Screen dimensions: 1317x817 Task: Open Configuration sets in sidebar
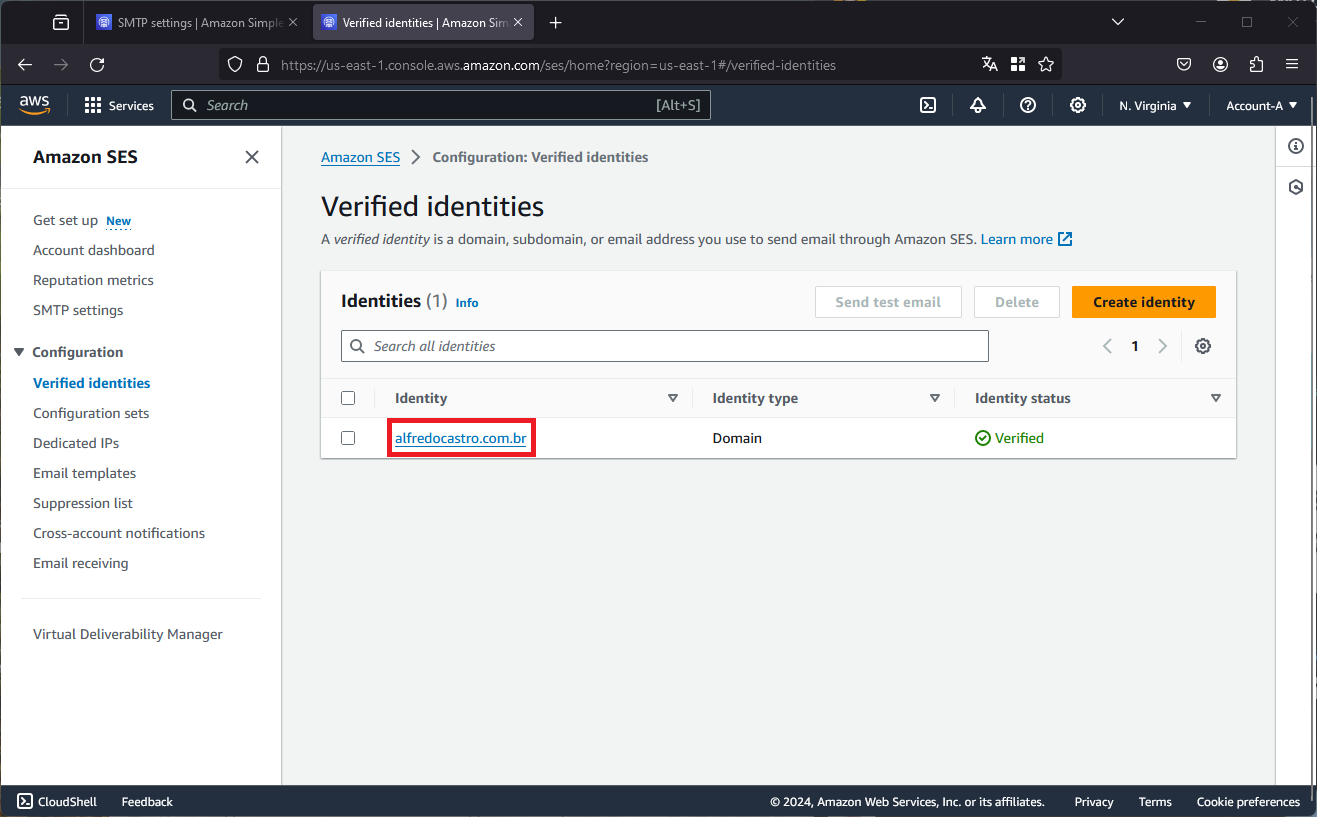(91, 413)
